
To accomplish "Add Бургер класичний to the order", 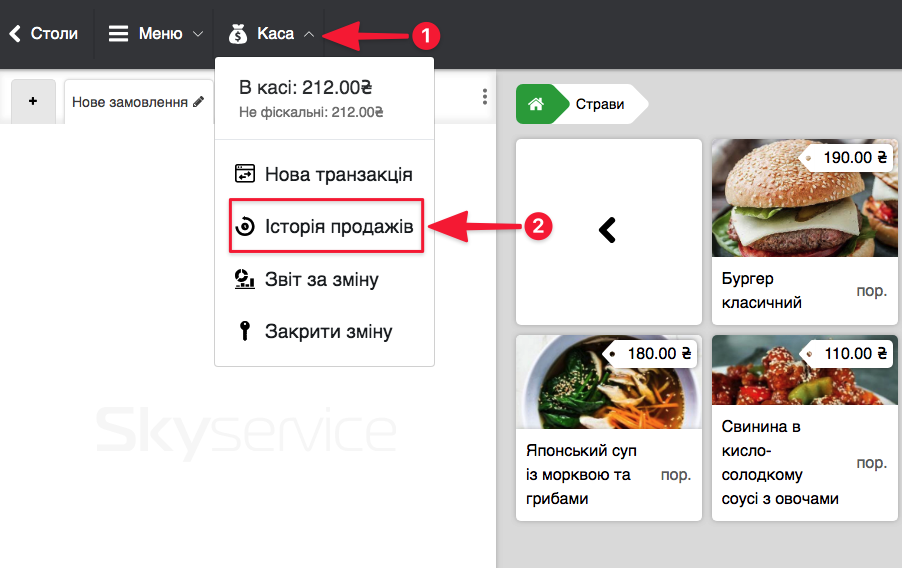I will 804,232.
